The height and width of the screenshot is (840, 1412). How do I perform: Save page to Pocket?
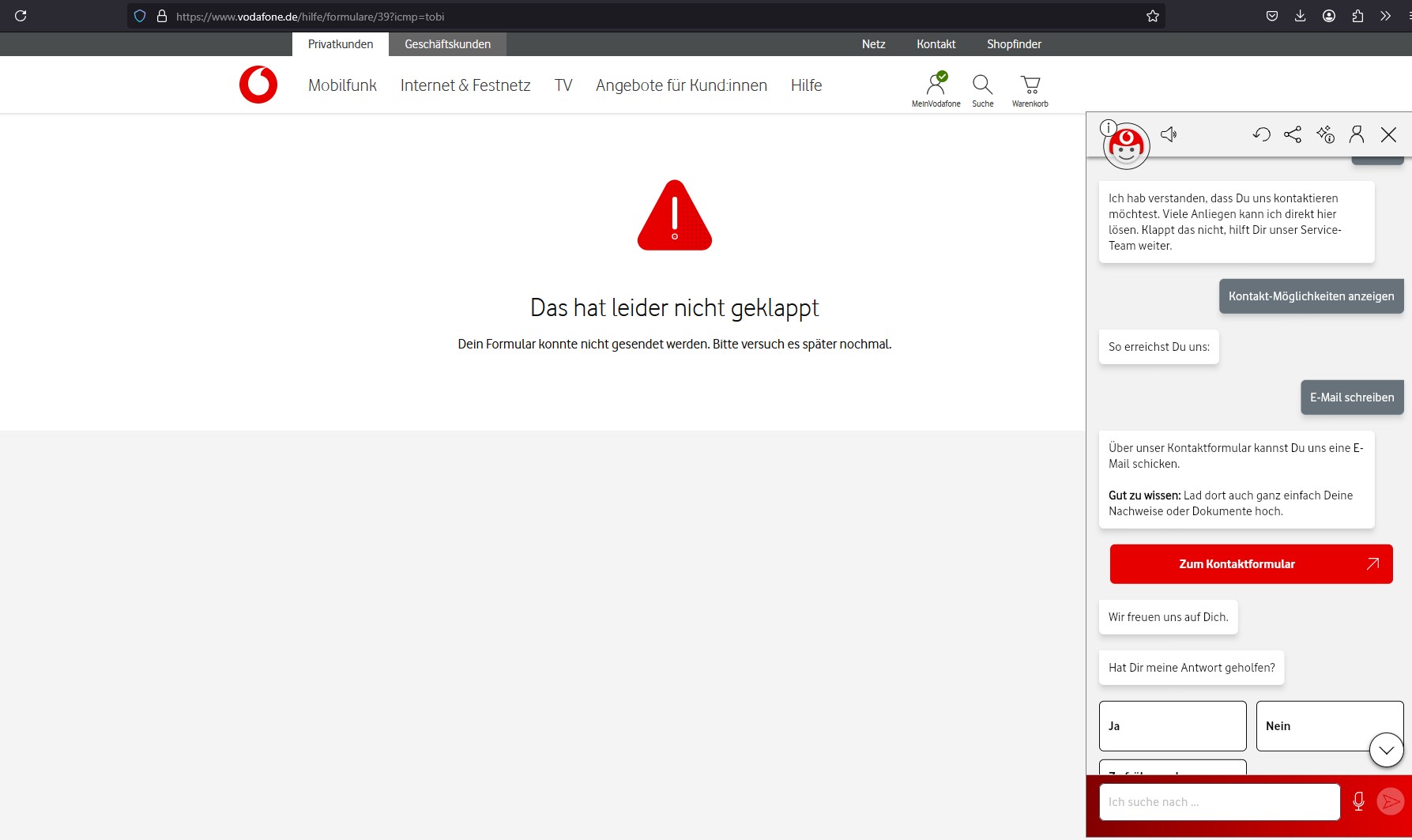1272,16
